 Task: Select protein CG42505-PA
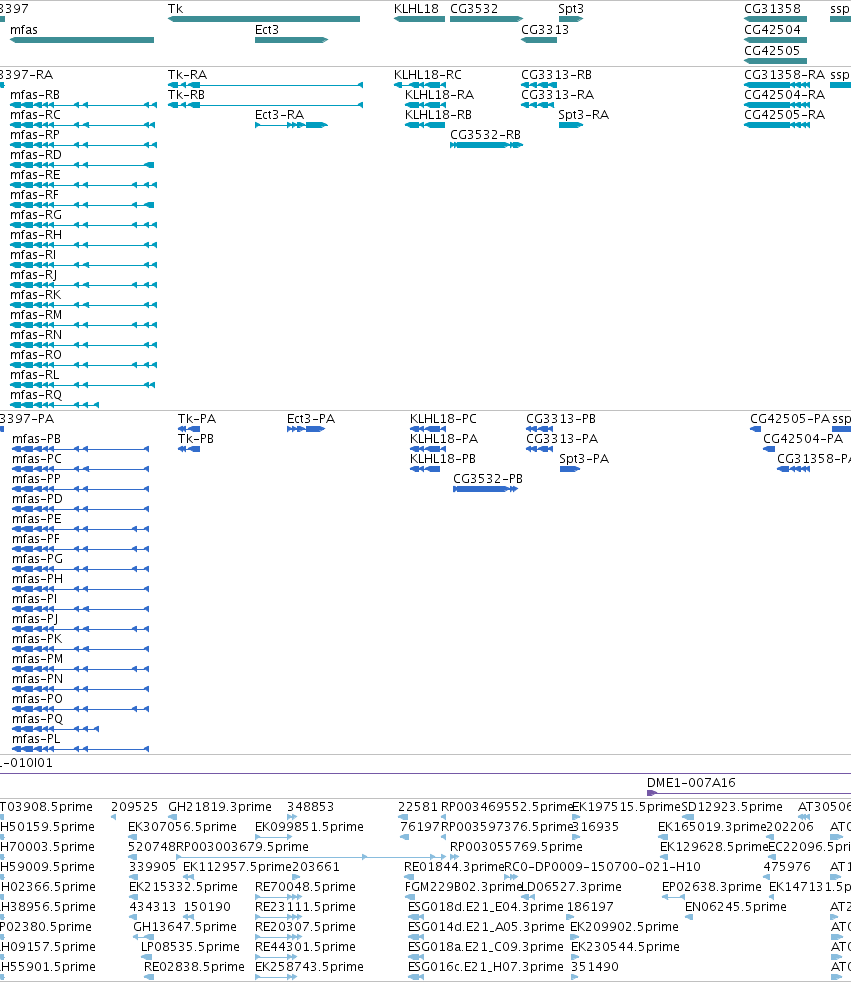[x=756, y=429]
